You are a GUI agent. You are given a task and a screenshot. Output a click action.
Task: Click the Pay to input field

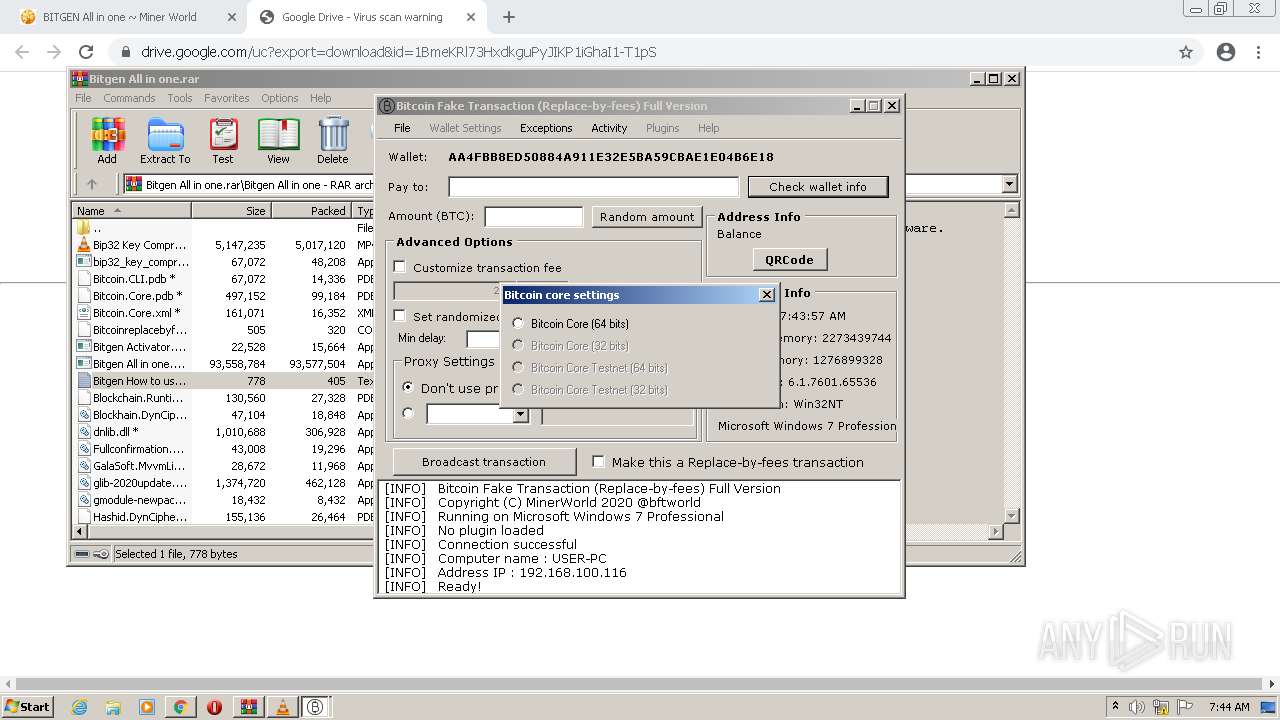pyautogui.click(x=594, y=187)
